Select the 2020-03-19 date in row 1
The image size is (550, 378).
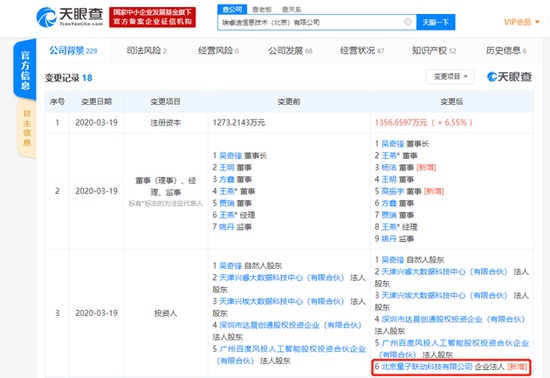coord(96,123)
